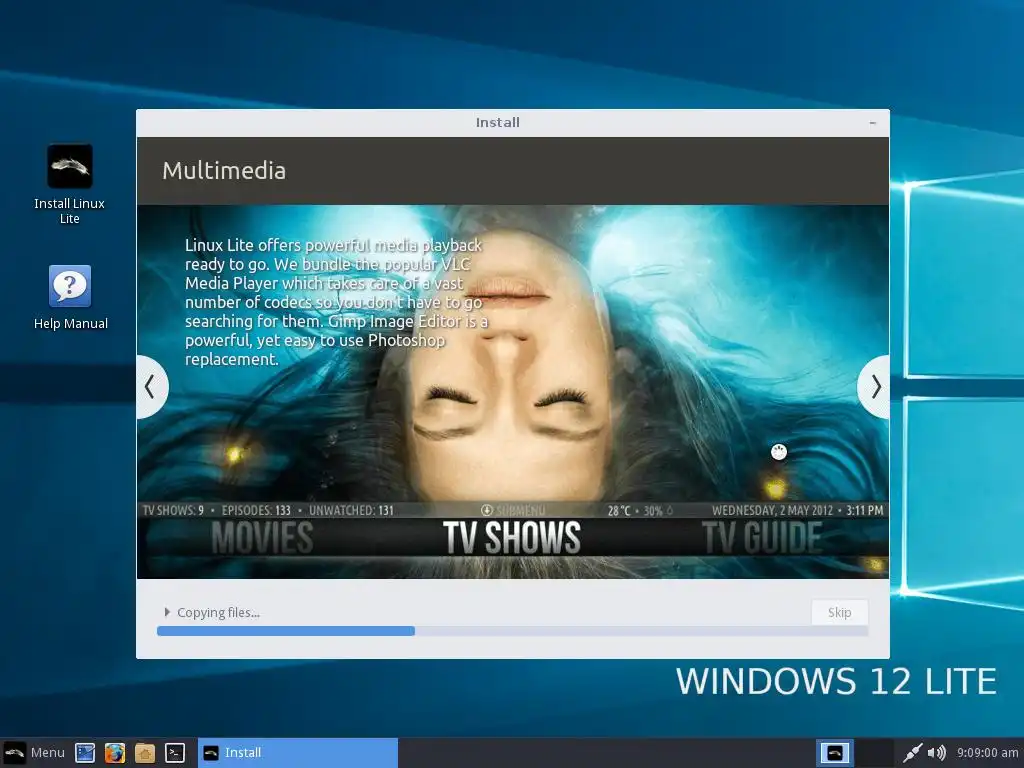Click the Copying files... status text
1024x768 pixels.
pyautogui.click(x=218, y=612)
